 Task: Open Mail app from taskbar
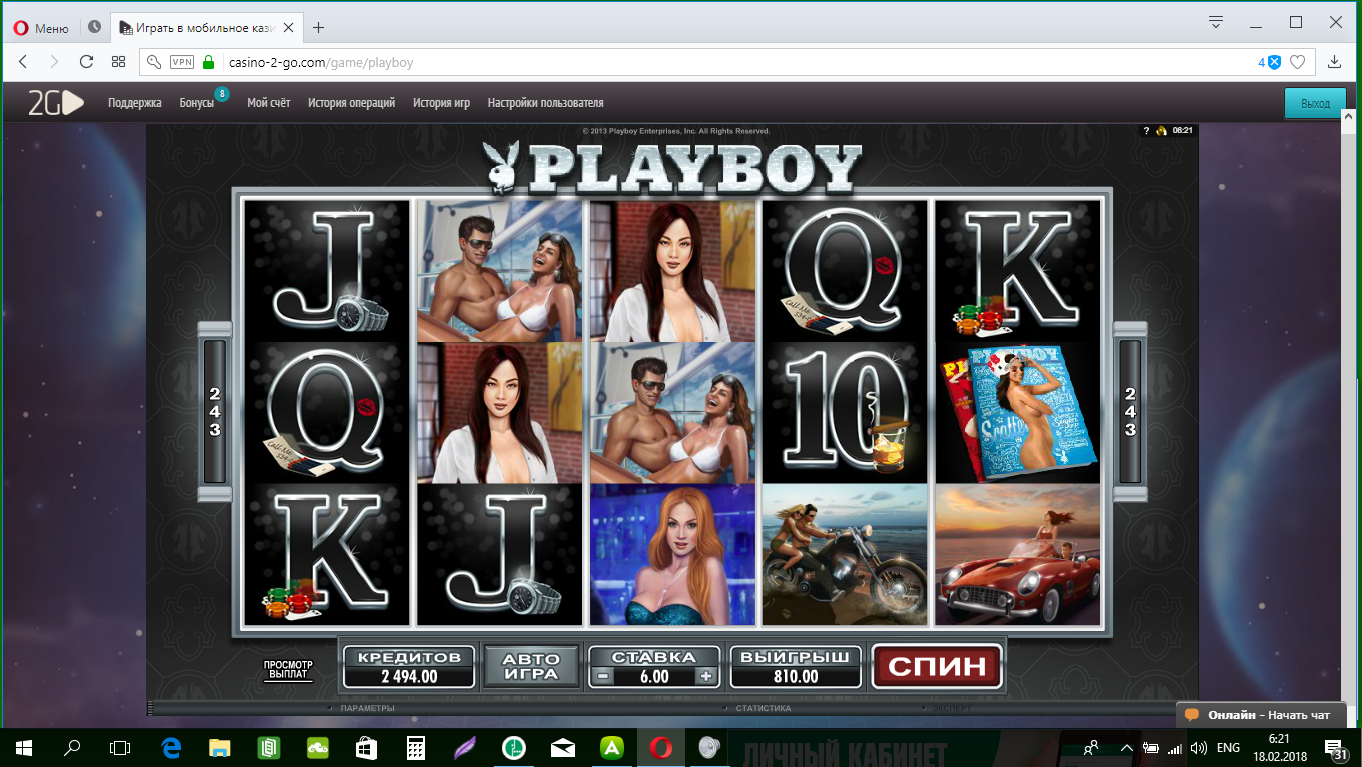(x=562, y=747)
